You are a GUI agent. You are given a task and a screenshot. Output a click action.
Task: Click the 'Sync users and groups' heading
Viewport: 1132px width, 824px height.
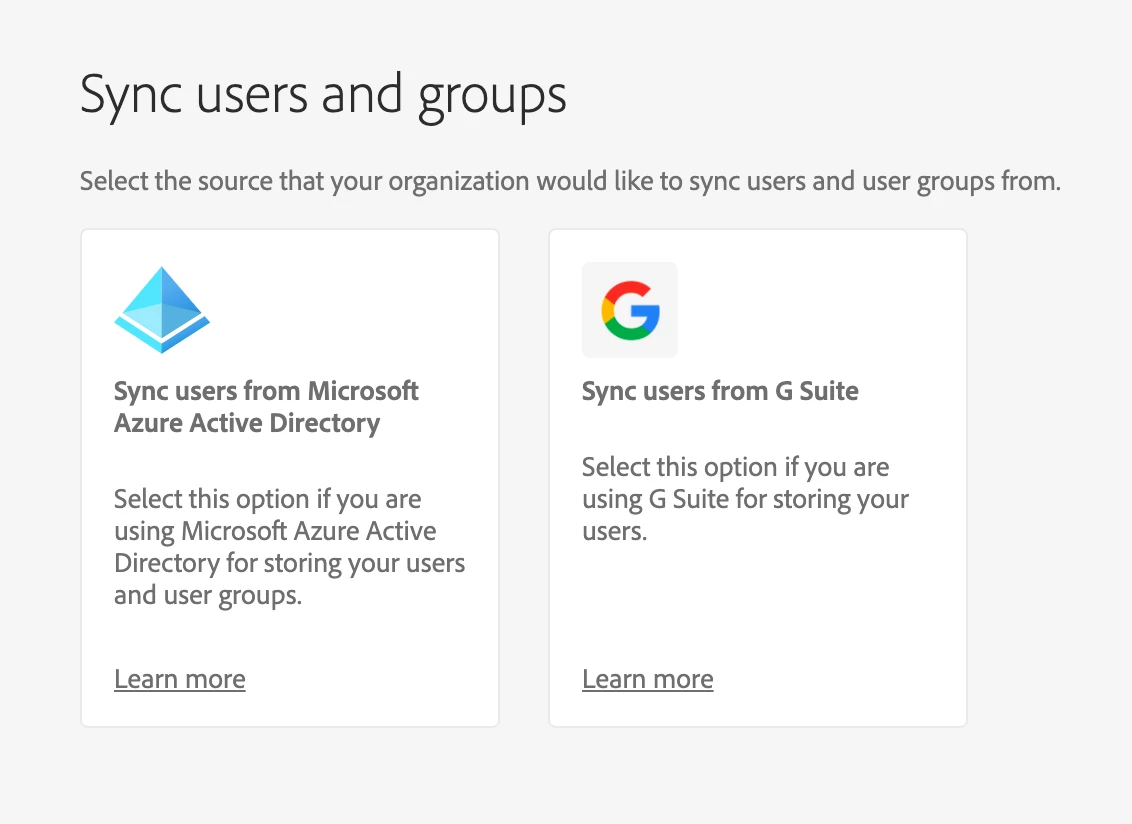[323, 96]
